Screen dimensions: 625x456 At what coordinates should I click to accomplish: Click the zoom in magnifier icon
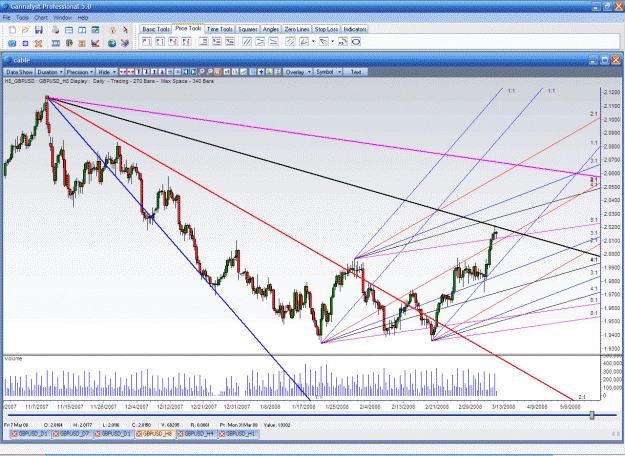[x=201, y=72]
